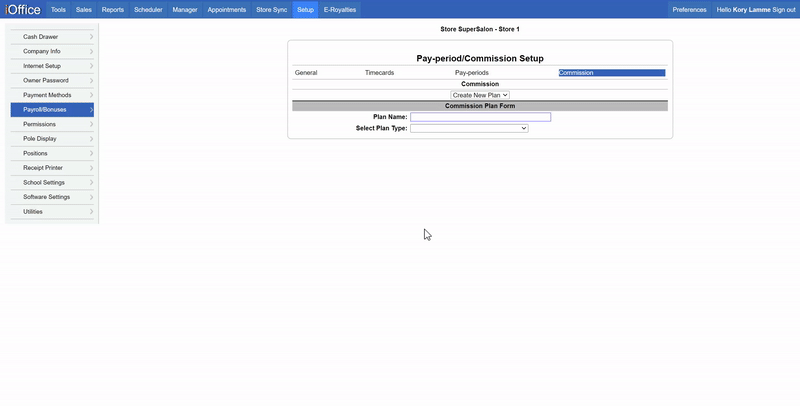800x406 pixels.
Task: Open the Manager menu
Action: click(185, 10)
